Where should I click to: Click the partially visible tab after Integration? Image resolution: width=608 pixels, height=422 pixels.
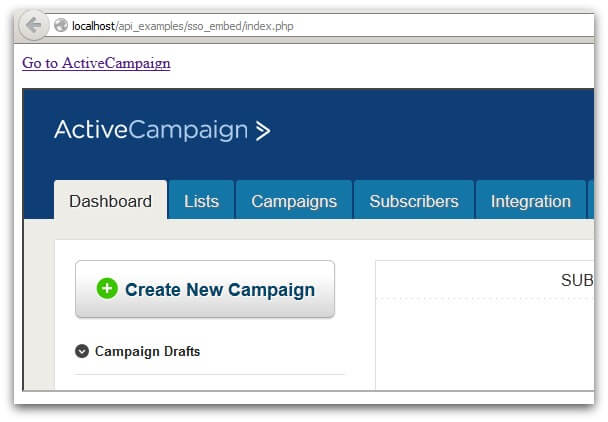coord(591,200)
